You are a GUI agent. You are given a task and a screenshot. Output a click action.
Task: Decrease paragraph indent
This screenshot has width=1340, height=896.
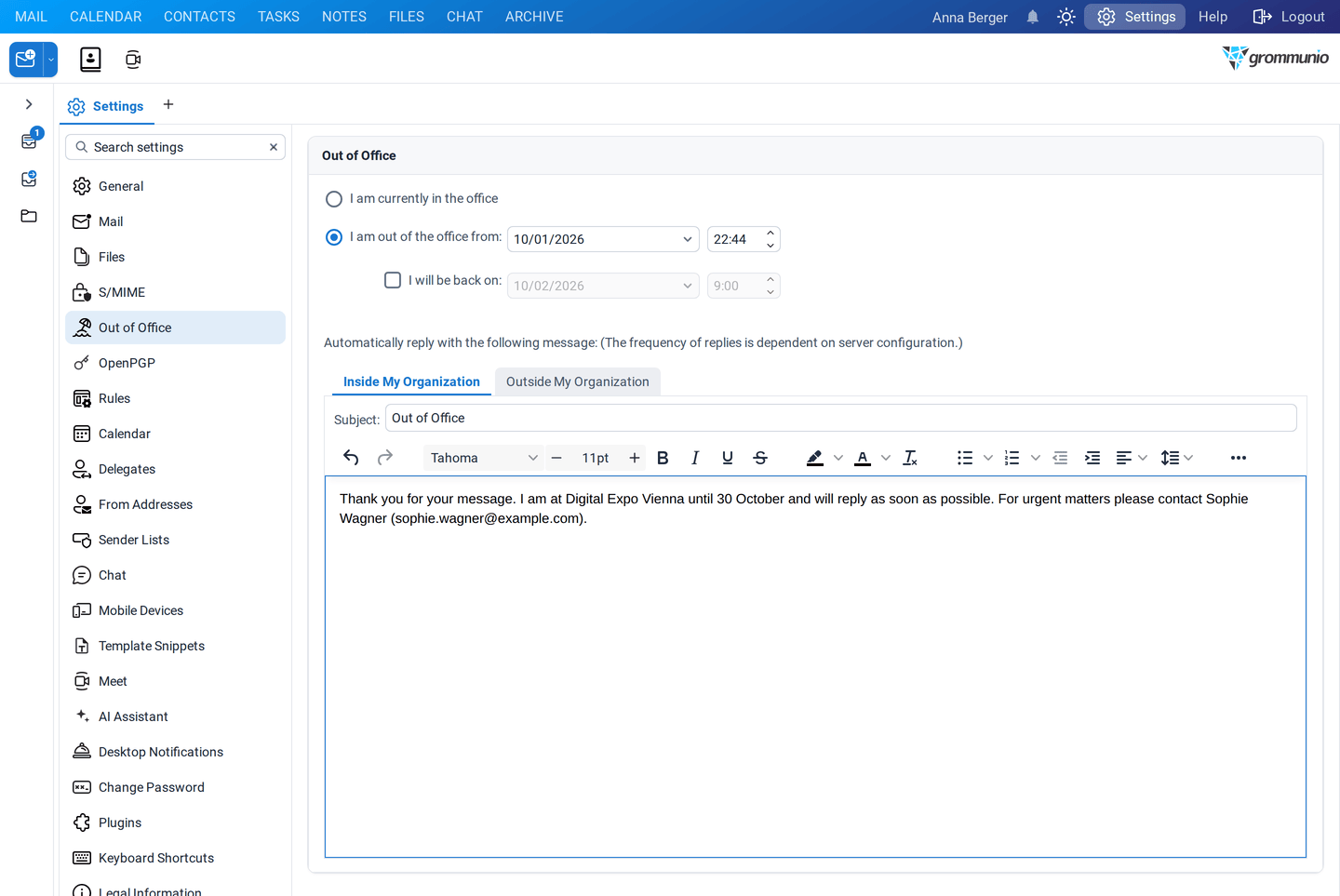[x=1060, y=458]
